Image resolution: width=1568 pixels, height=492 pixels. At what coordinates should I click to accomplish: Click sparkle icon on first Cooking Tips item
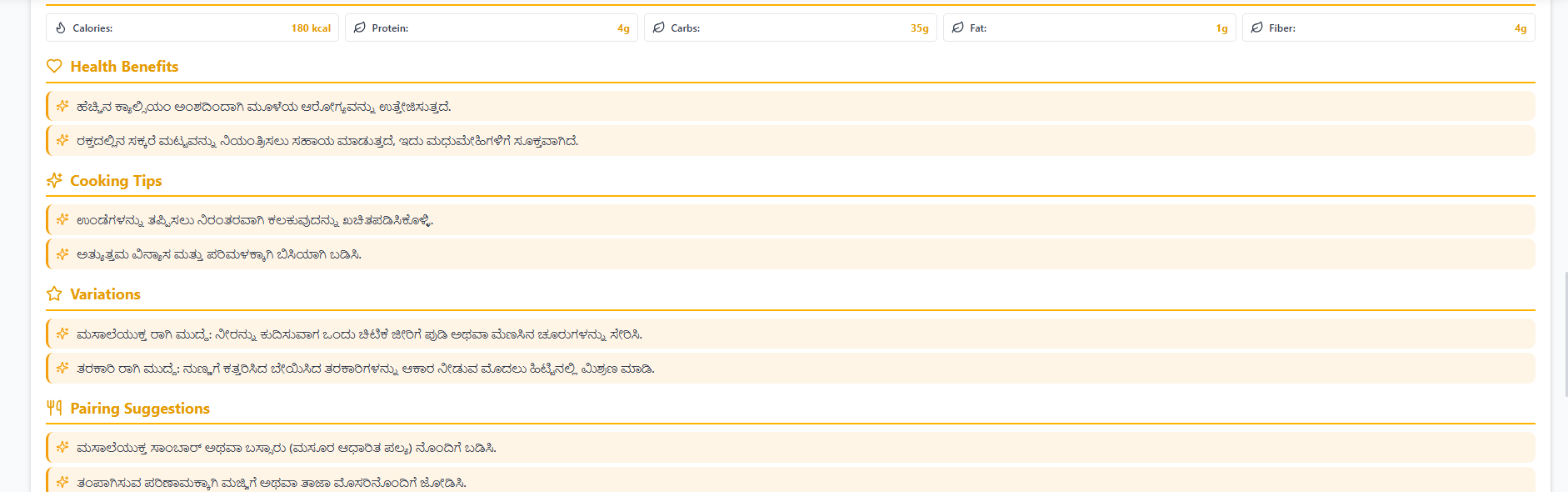(x=62, y=219)
